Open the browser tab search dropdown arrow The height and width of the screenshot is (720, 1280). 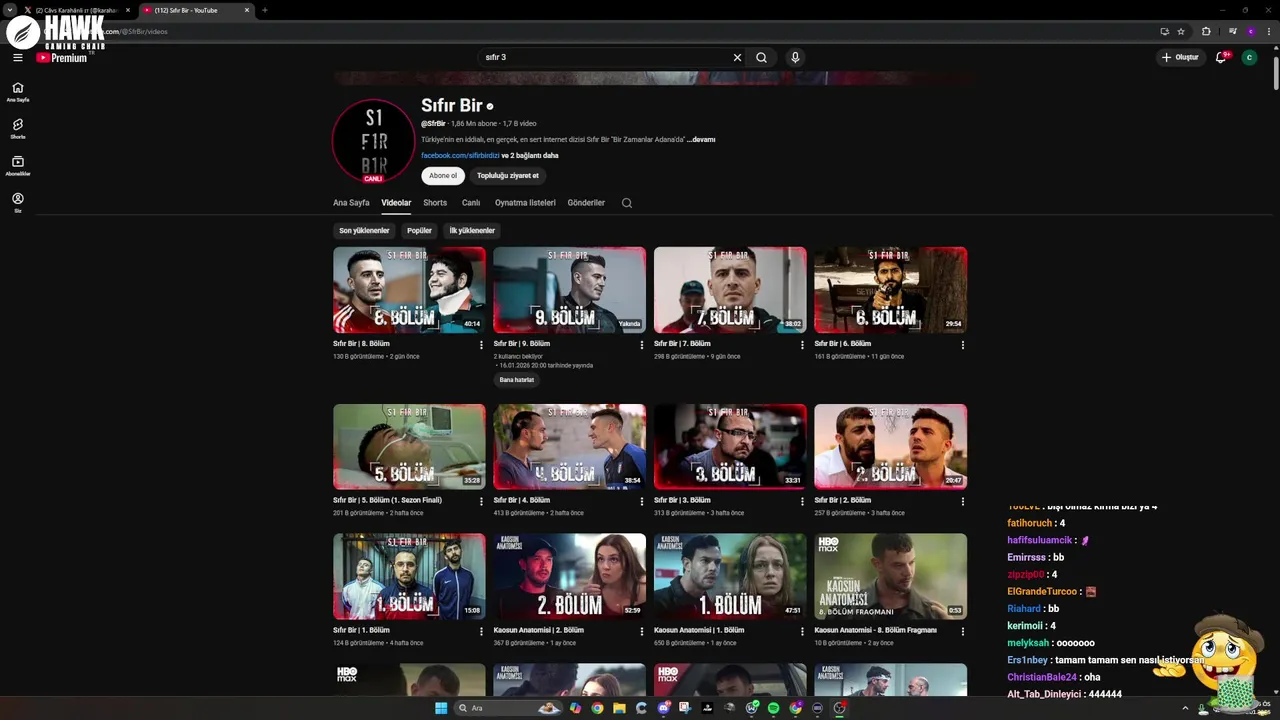pos(9,10)
